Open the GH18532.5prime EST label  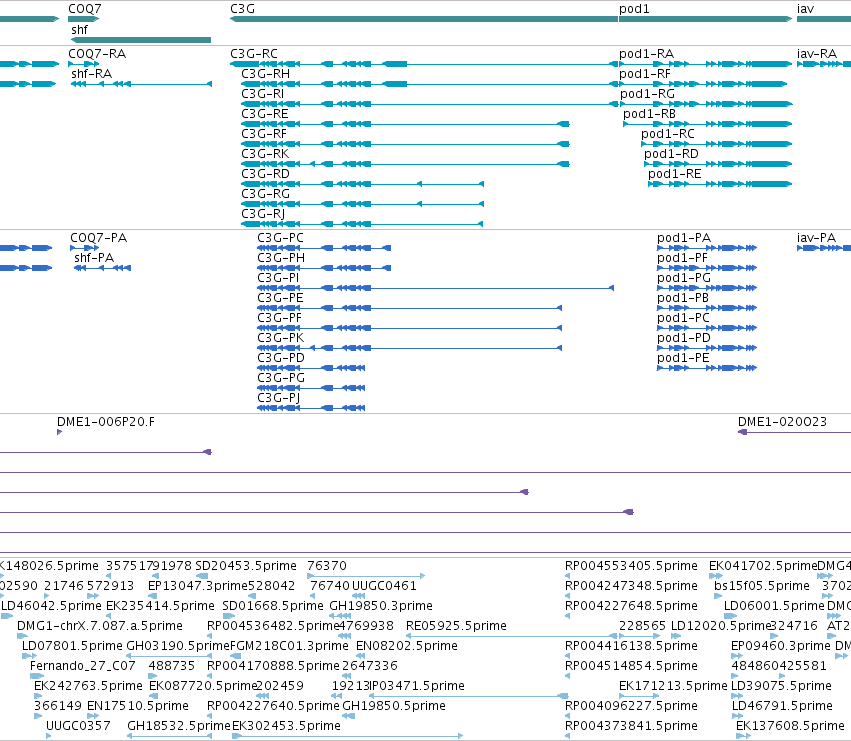[x=179, y=726]
